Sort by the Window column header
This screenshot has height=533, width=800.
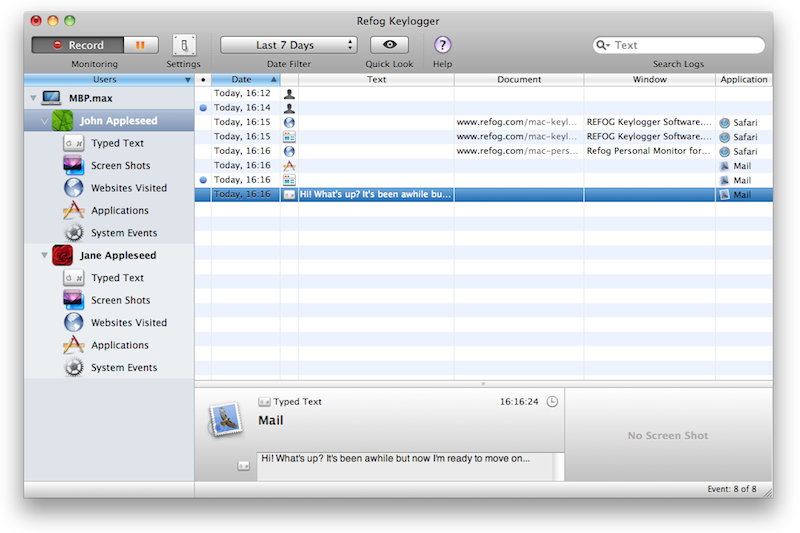point(649,80)
